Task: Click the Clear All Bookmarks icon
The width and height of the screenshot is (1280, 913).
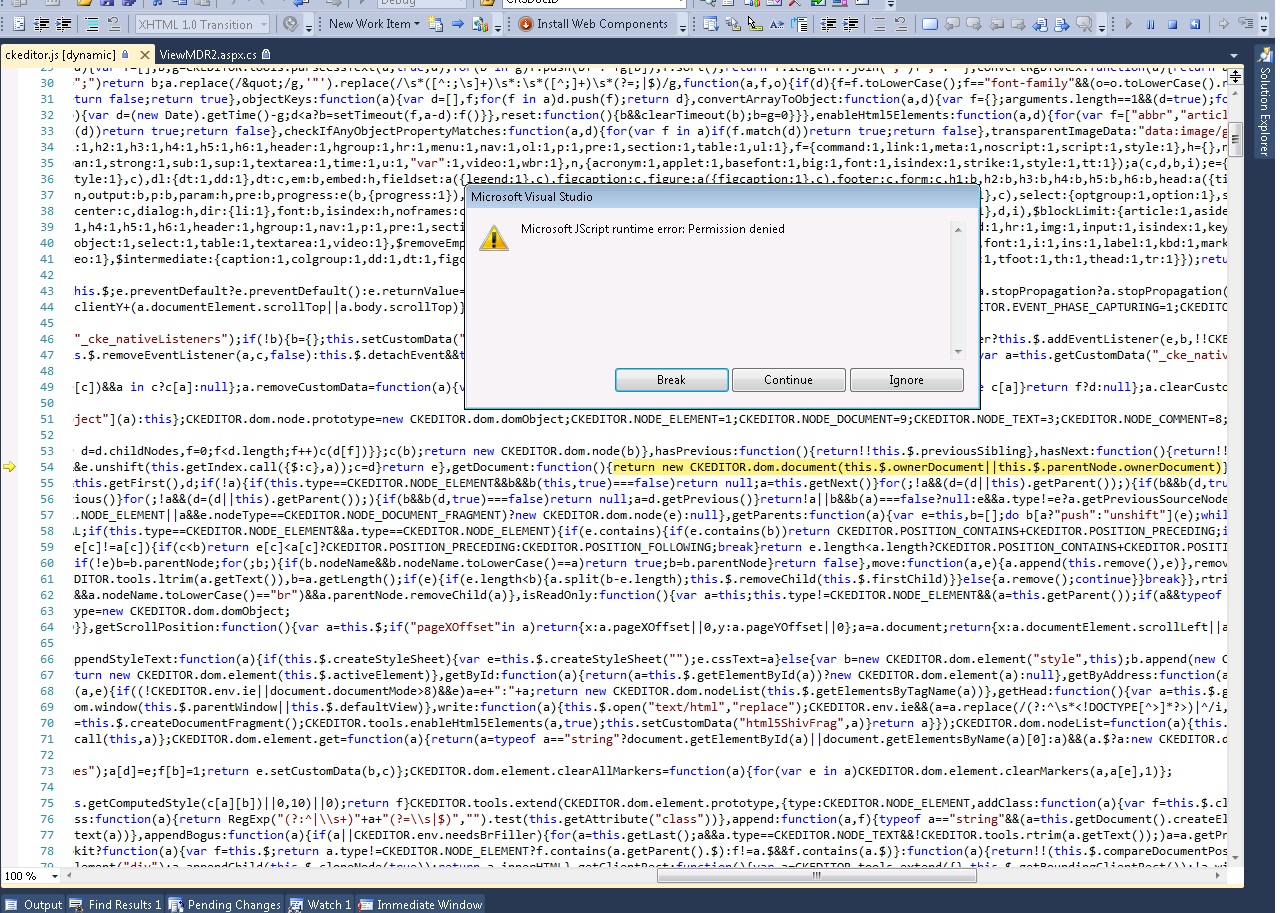Action: tap(1083, 24)
